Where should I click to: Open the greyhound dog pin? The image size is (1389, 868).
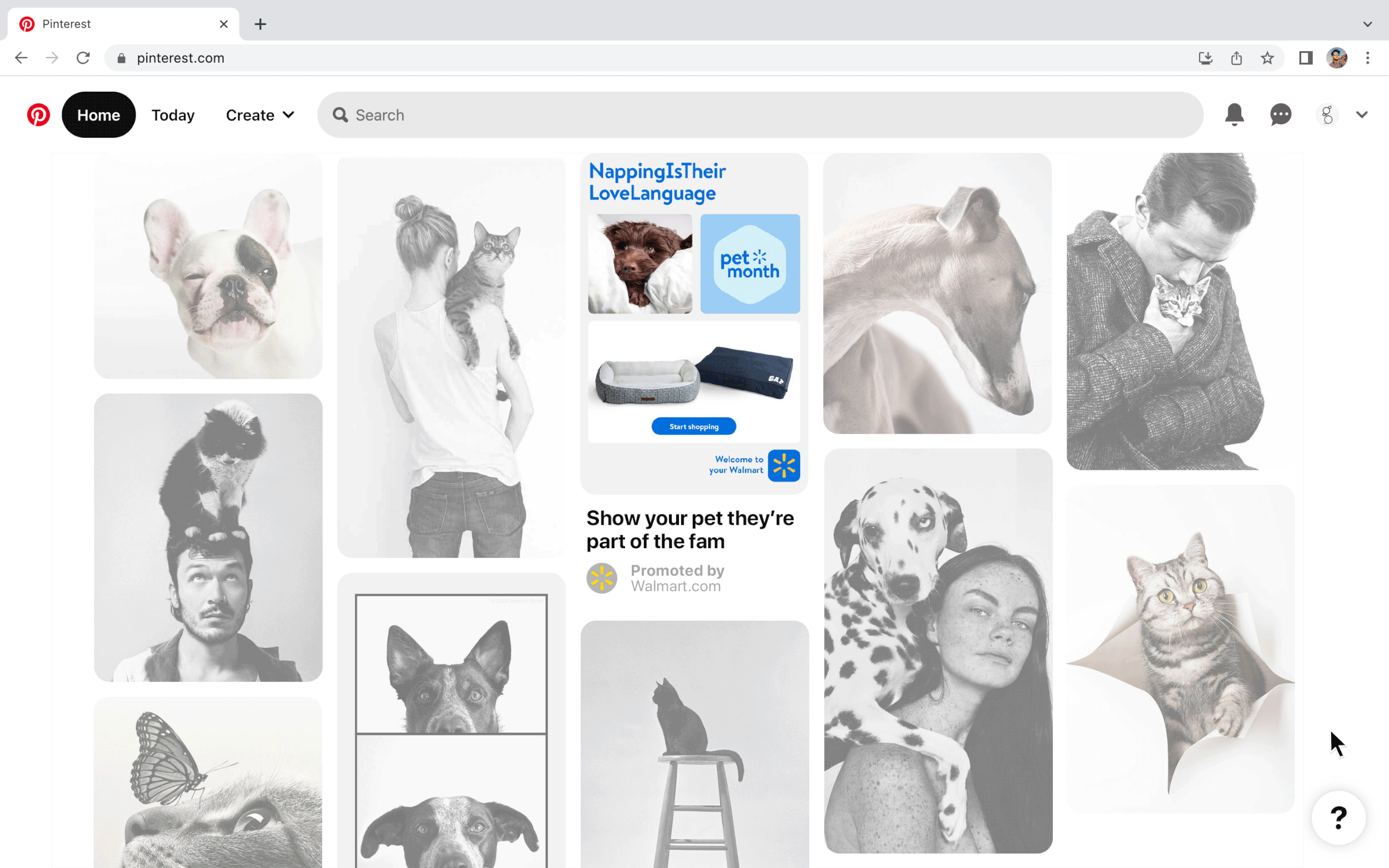coord(937,293)
